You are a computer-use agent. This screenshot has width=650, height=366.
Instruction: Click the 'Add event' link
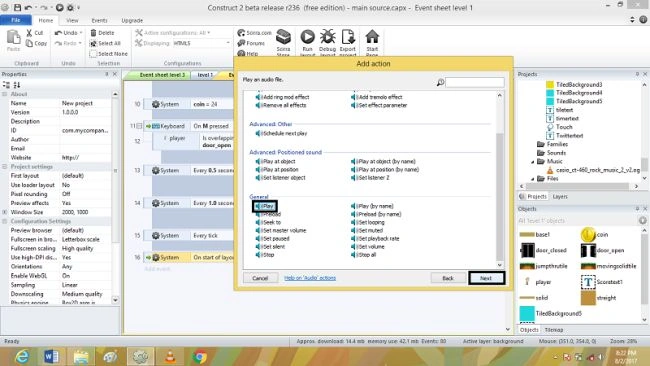(157, 269)
